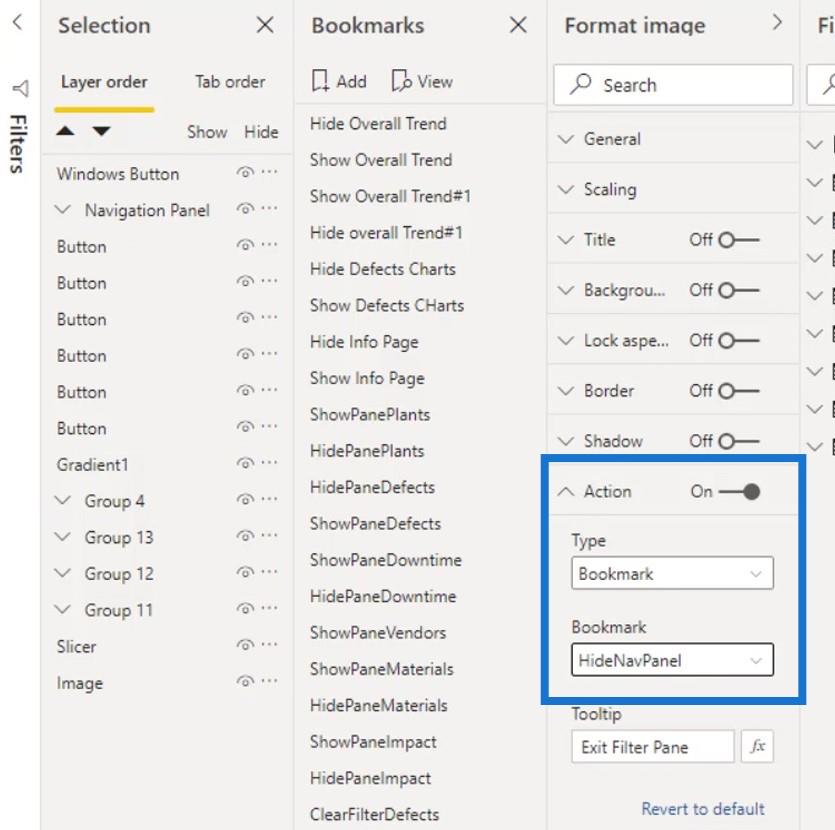The width and height of the screenshot is (835, 830).
Task: Hide the Gradient1 layer
Action: pos(245,463)
